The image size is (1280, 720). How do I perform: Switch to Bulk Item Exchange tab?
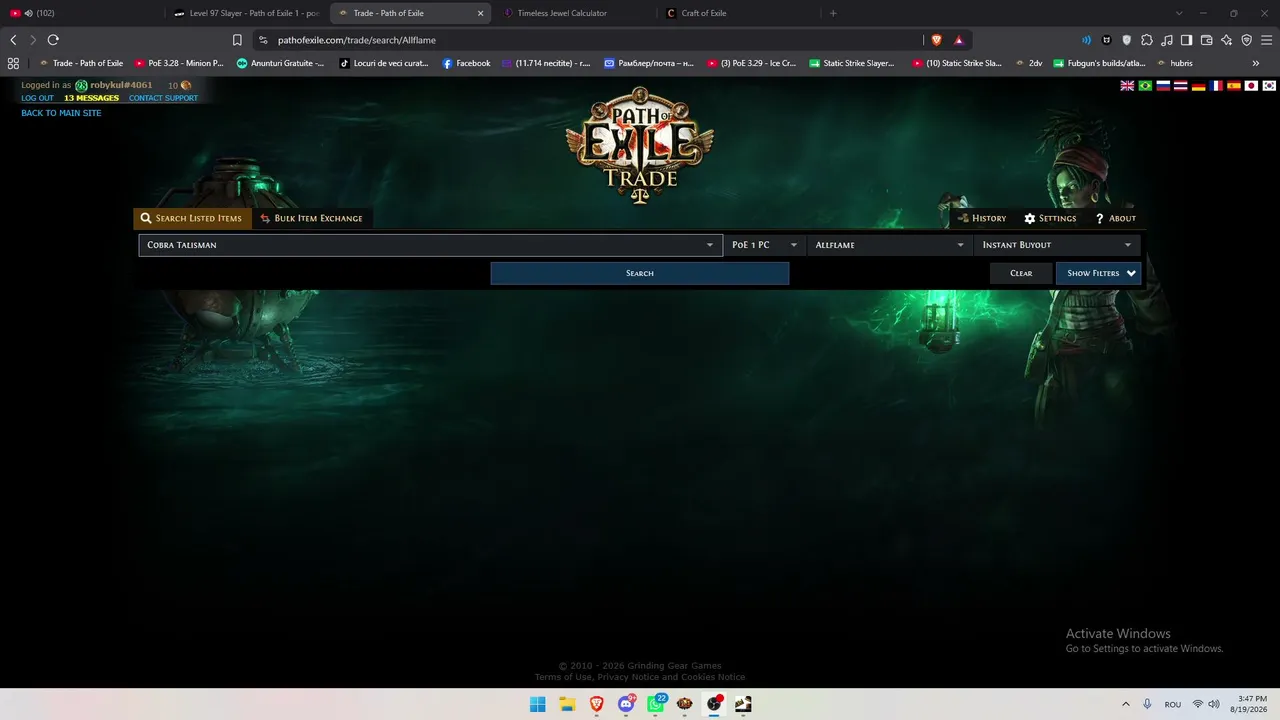coord(311,218)
